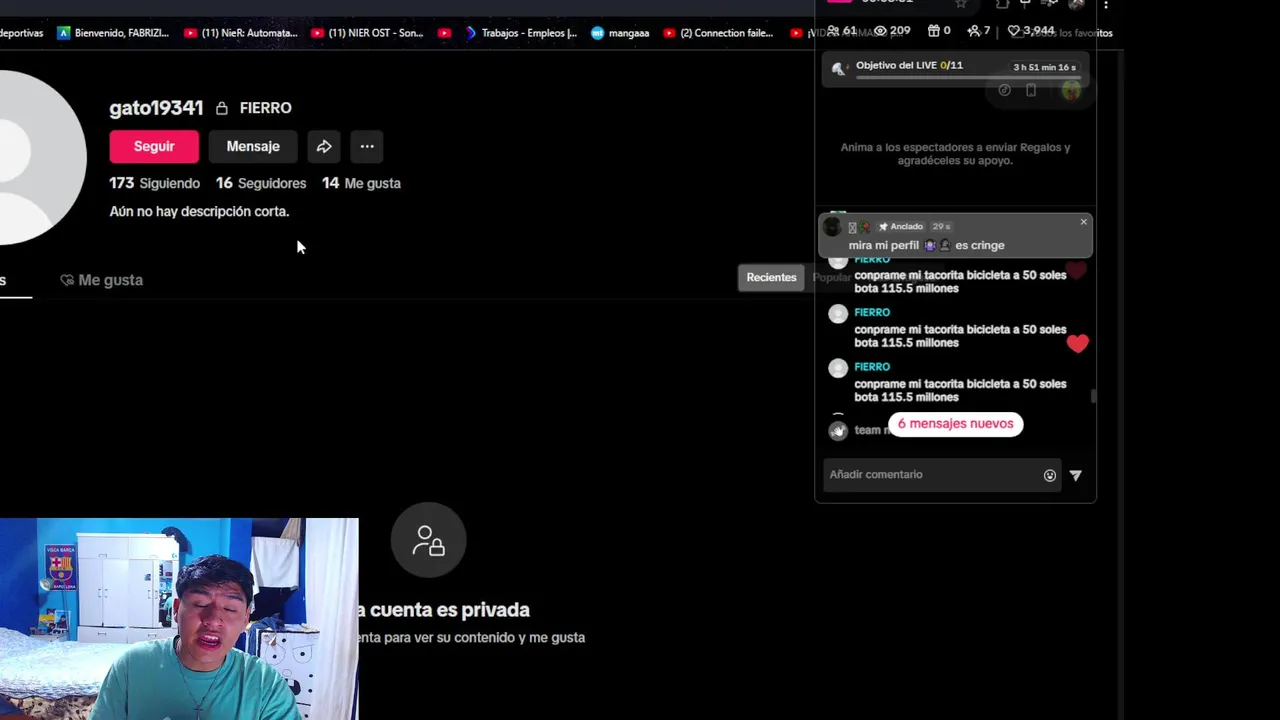1280x720 pixels.
Task: Open the Trabajos - Empleos bookmark
Action: click(520, 33)
